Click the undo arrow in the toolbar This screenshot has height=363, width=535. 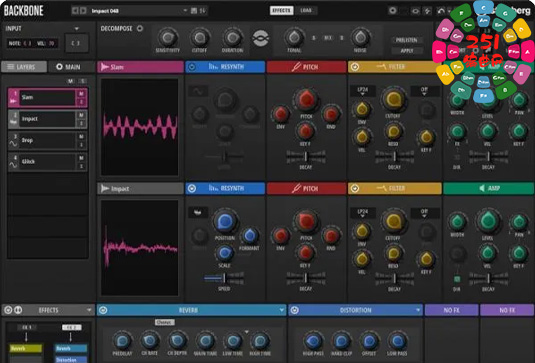coord(441,11)
